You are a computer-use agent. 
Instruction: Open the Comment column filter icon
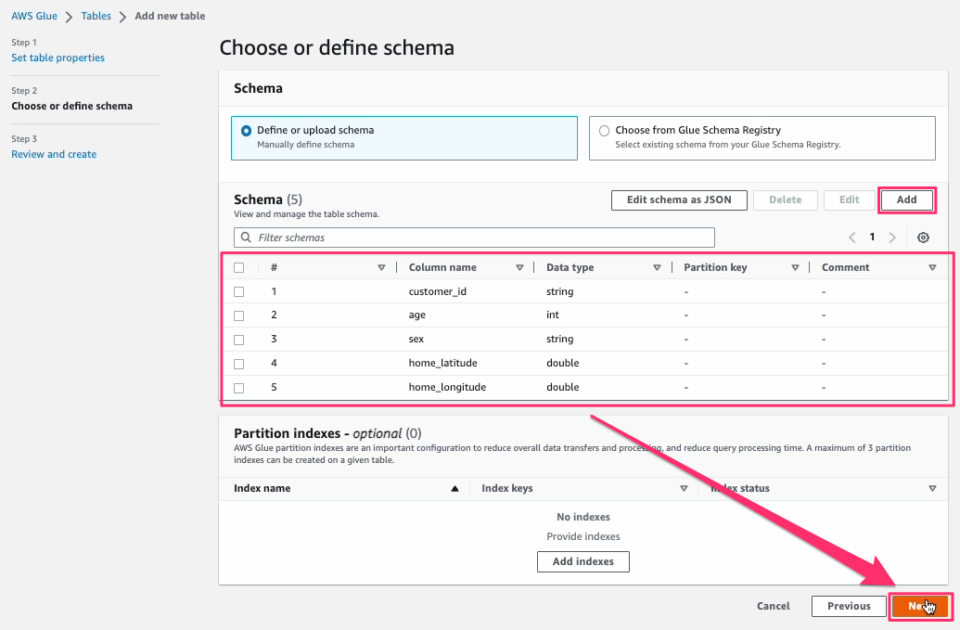click(x=932, y=267)
